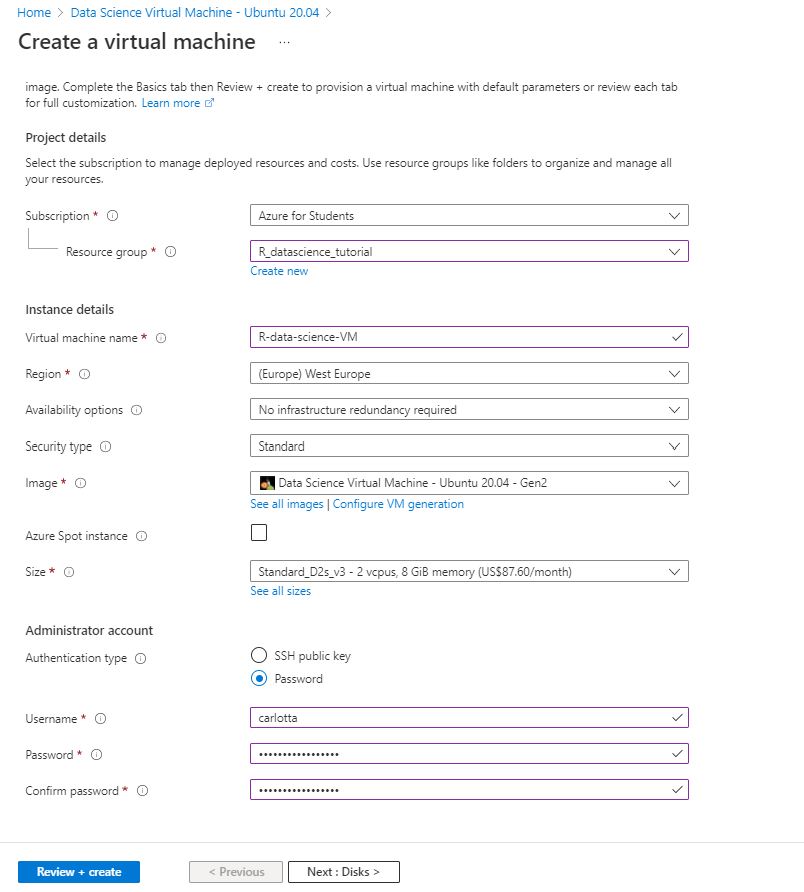Open the Username info icon
Image resolution: width=804 pixels, height=892 pixels.
[x=100, y=718]
